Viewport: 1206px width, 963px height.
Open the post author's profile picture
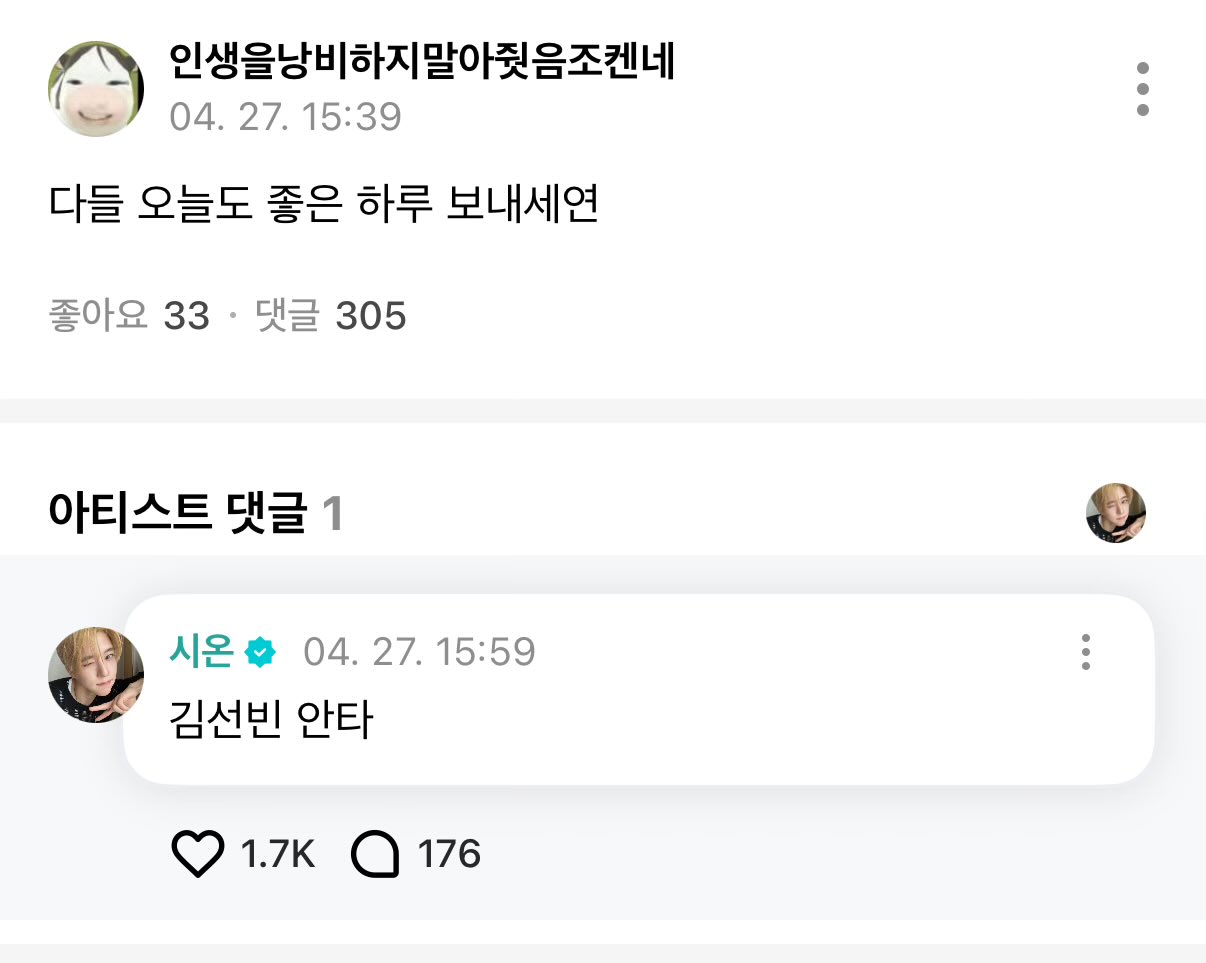96,89
